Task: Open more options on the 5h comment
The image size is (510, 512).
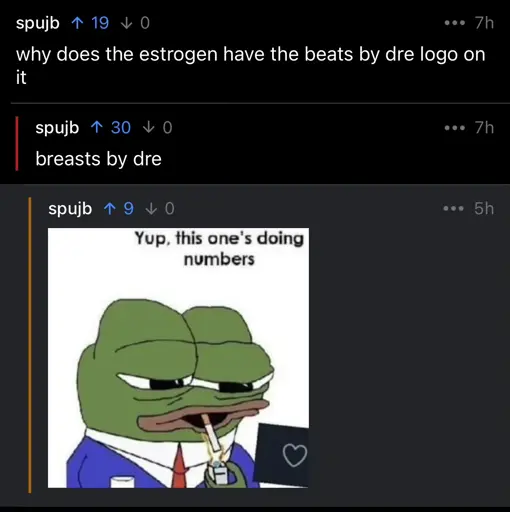Action: (453, 209)
